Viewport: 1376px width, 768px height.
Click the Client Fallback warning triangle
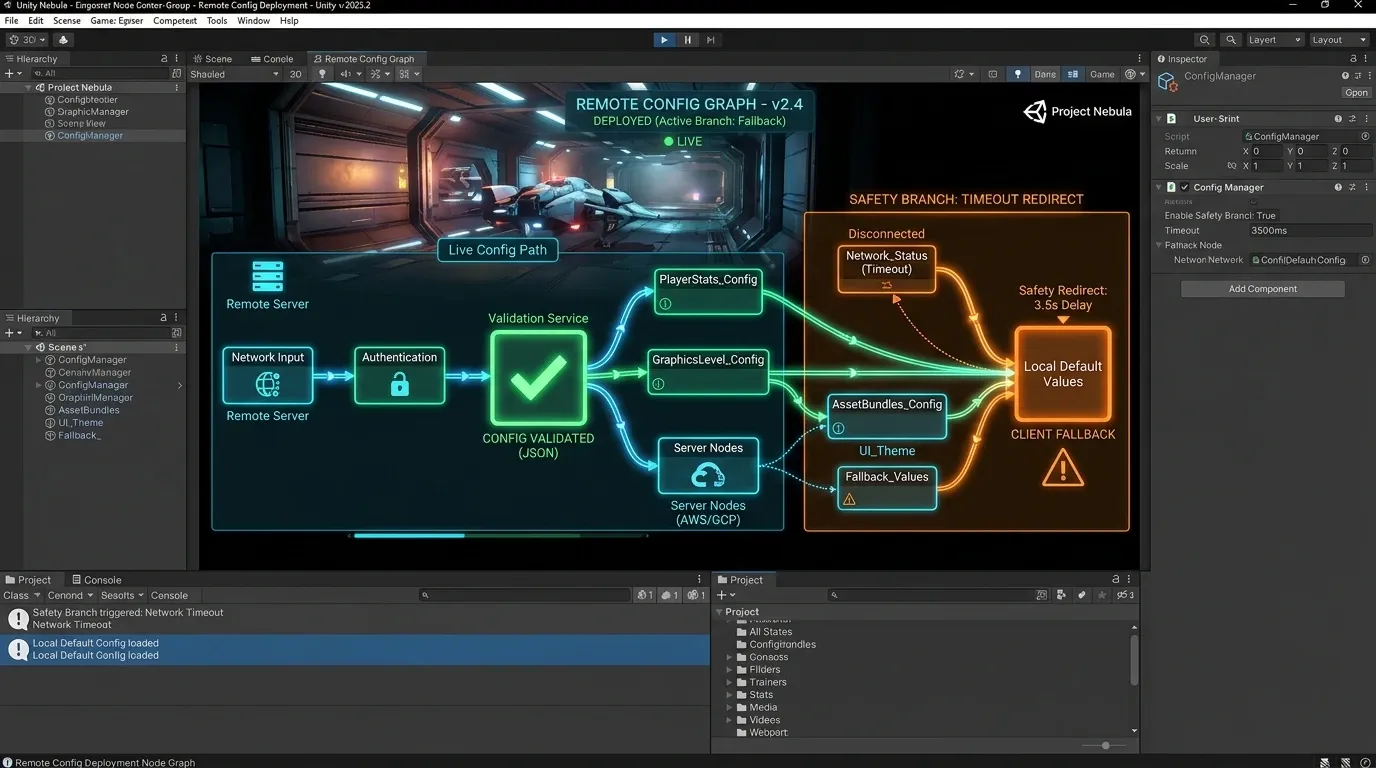pyautogui.click(x=1063, y=467)
